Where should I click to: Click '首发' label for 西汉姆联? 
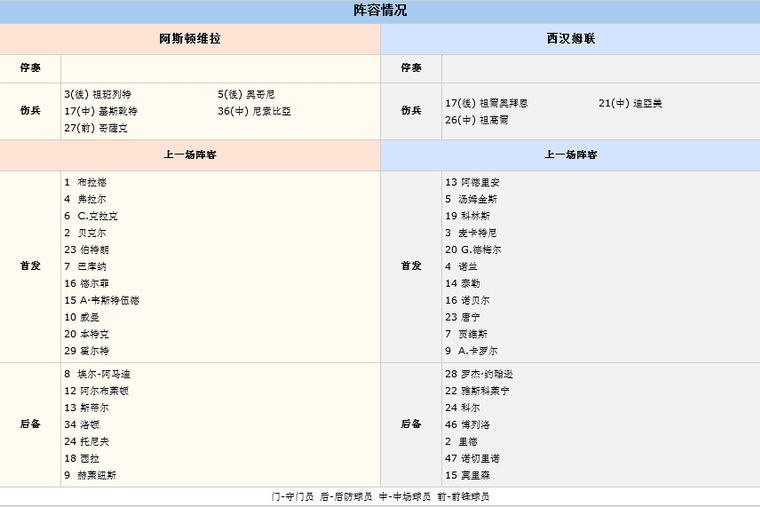pyautogui.click(x=411, y=266)
